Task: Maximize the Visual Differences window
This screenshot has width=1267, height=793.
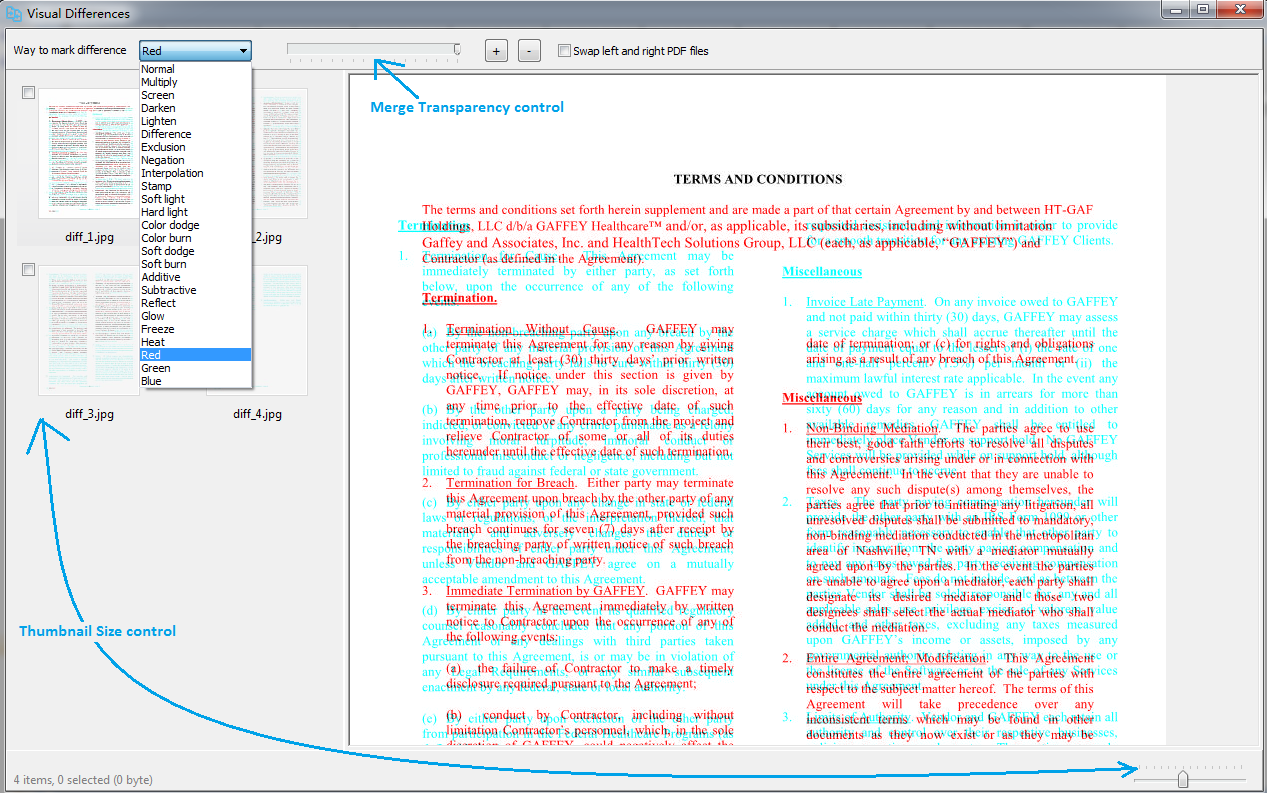Action: point(1202,9)
